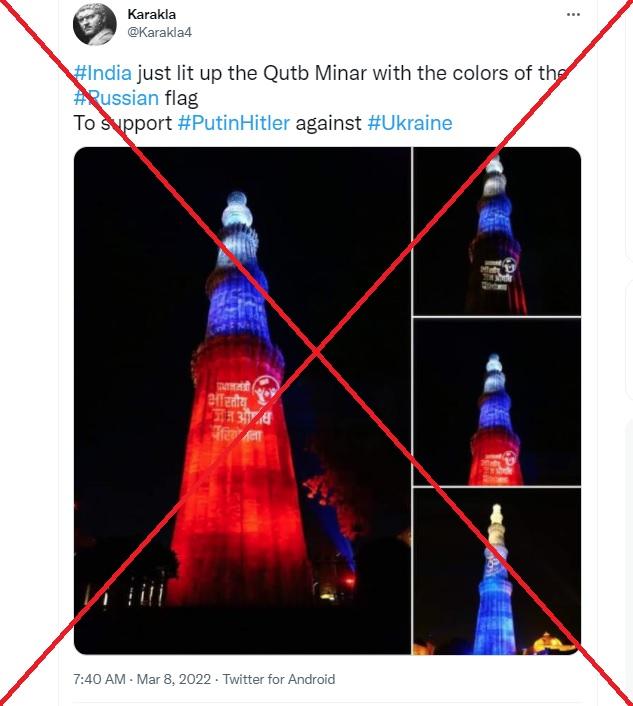Viewport: 633px width, 706px height.
Task: Click the yellow-lit building in bottom-right photo
Action: [547, 643]
